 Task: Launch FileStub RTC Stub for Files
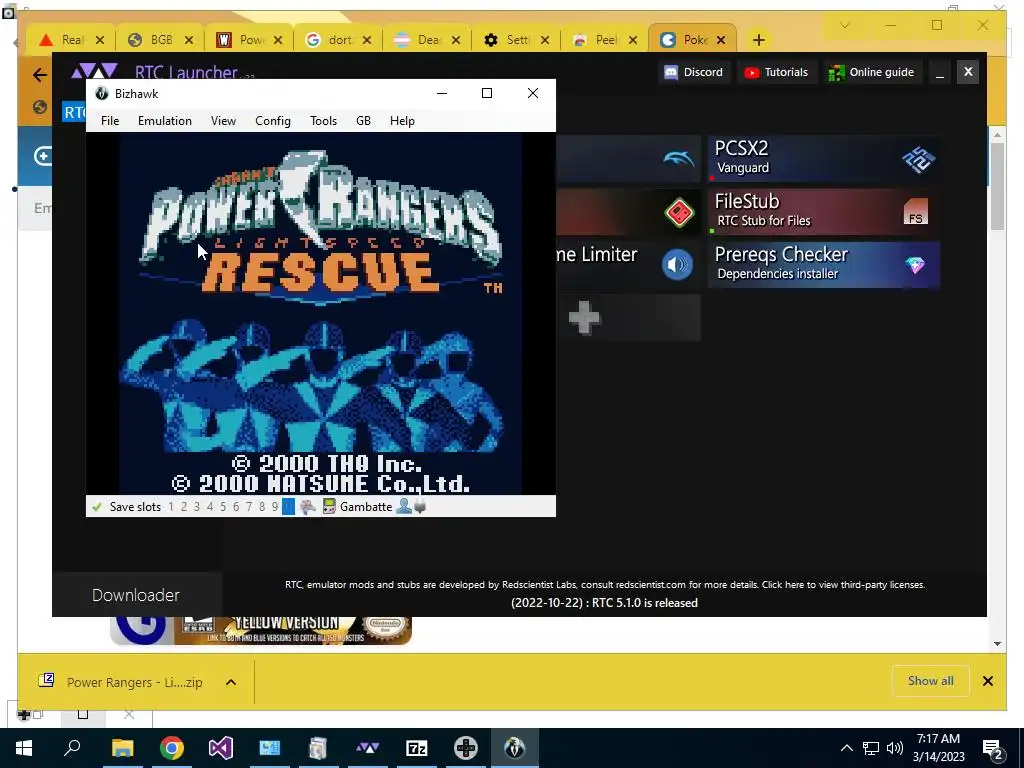coord(824,212)
